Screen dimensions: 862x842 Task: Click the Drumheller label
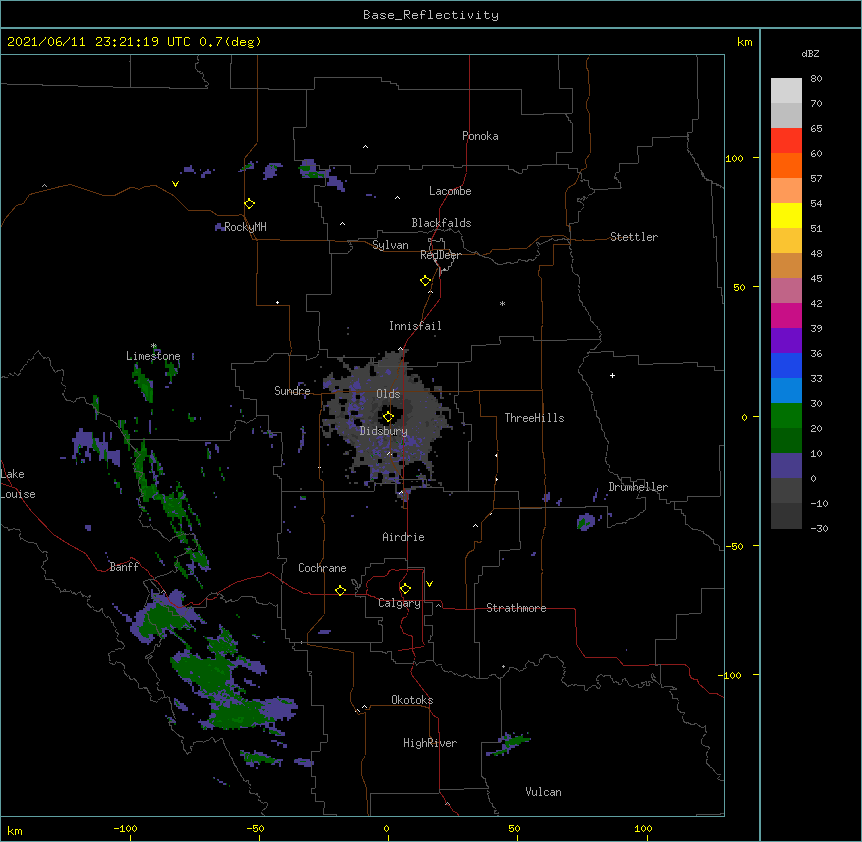pos(638,487)
